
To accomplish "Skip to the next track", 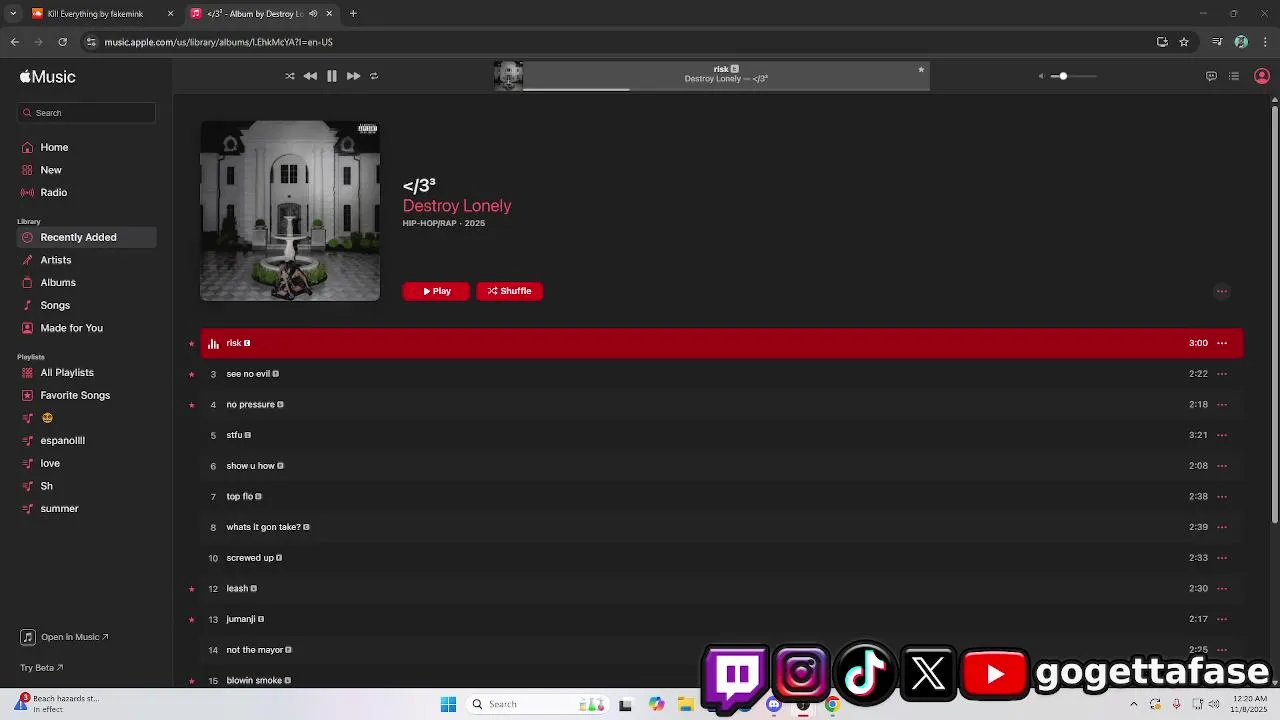I will point(353,76).
